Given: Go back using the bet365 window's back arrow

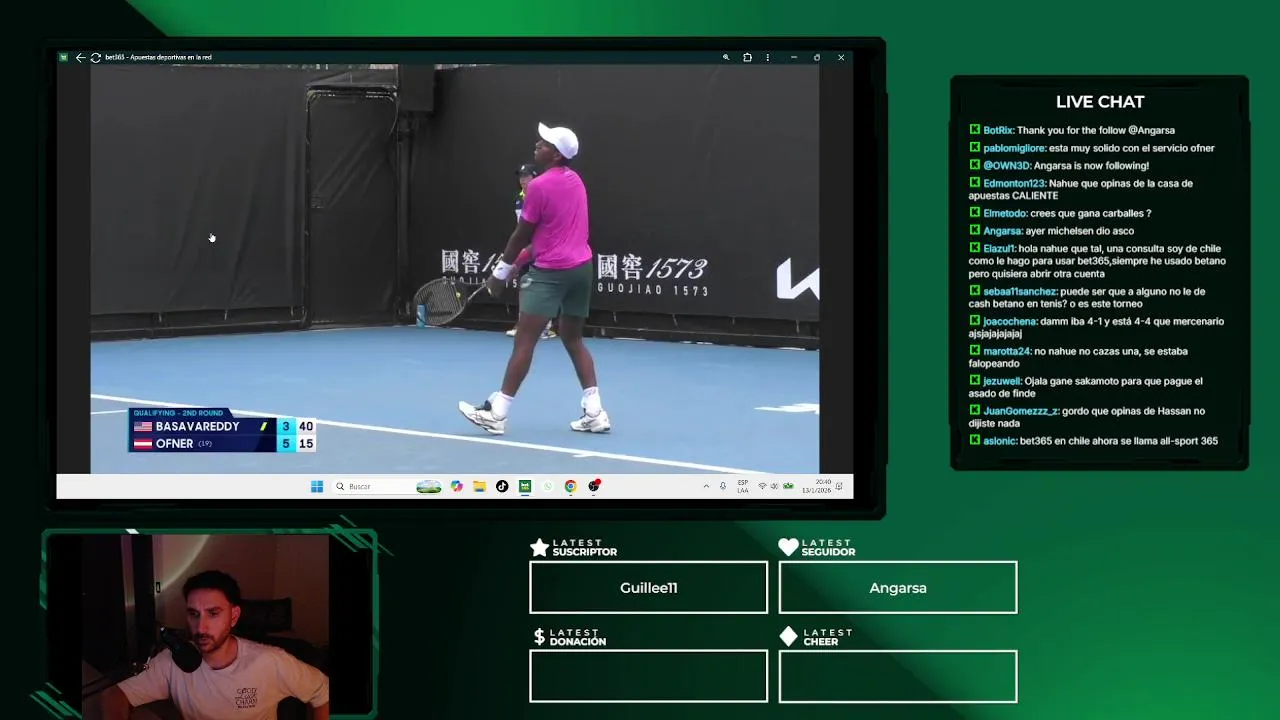Looking at the screenshot, I should pyautogui.click(x=80, y=57).
